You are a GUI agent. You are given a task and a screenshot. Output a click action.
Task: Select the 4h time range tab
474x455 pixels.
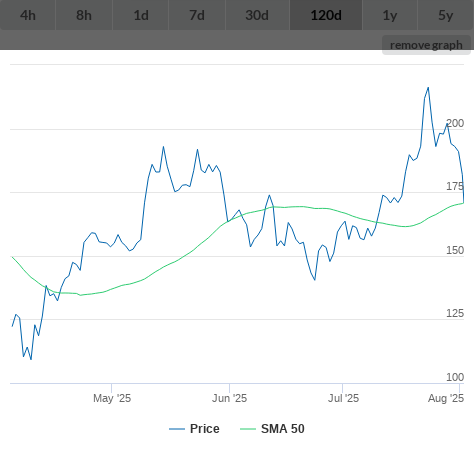[x=28, y=15]
